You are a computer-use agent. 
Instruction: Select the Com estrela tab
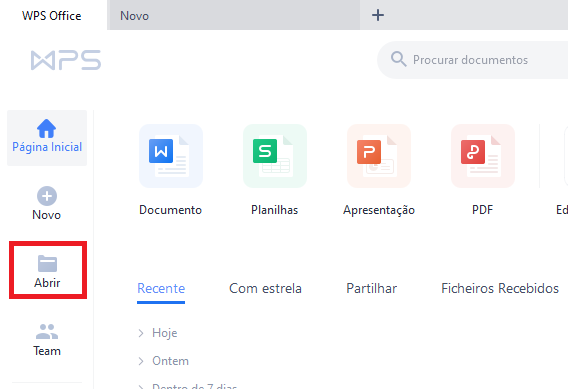pos(265,289)
